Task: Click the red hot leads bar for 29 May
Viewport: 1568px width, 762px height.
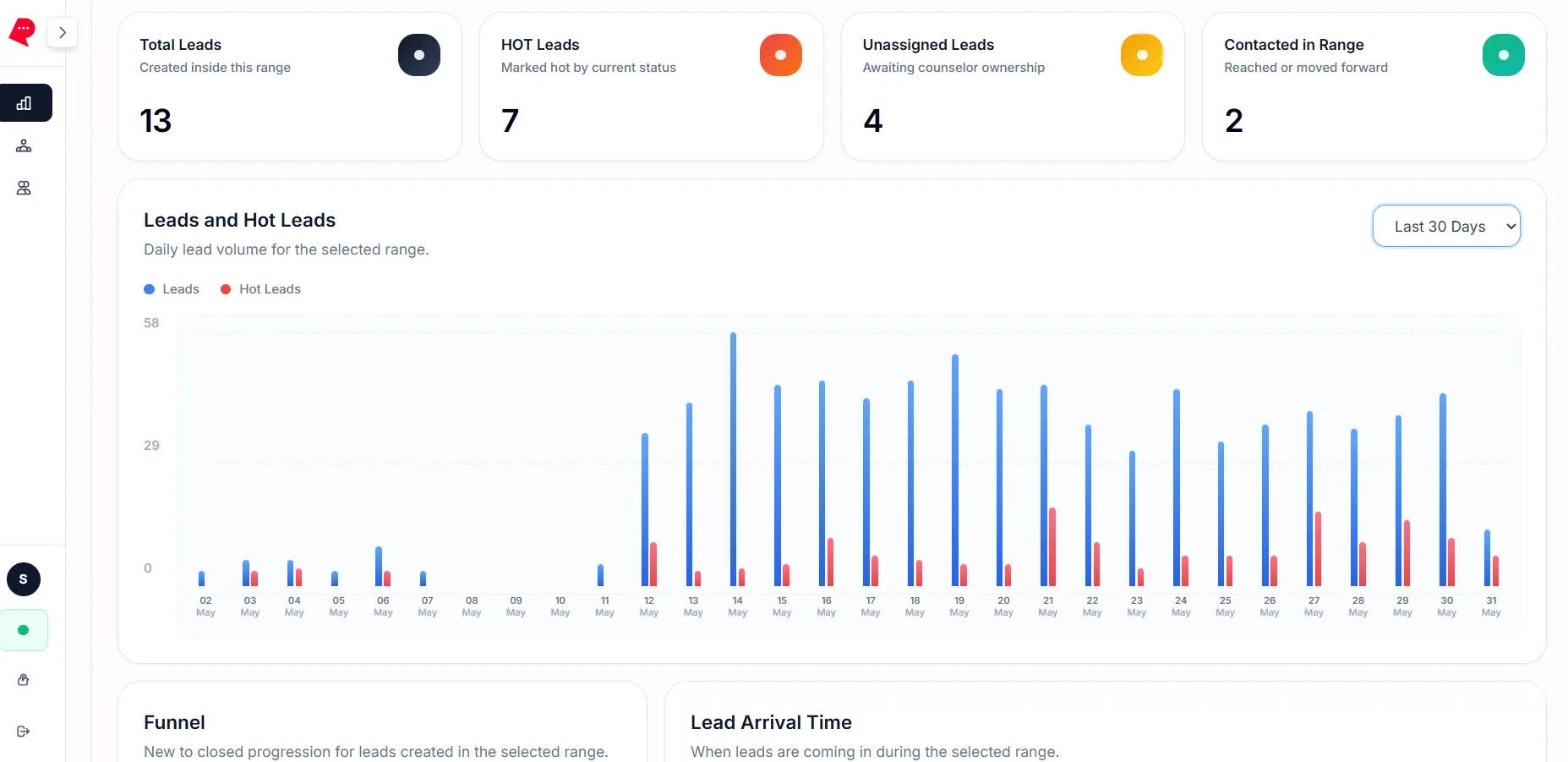Action: [x=1407, y=553]
